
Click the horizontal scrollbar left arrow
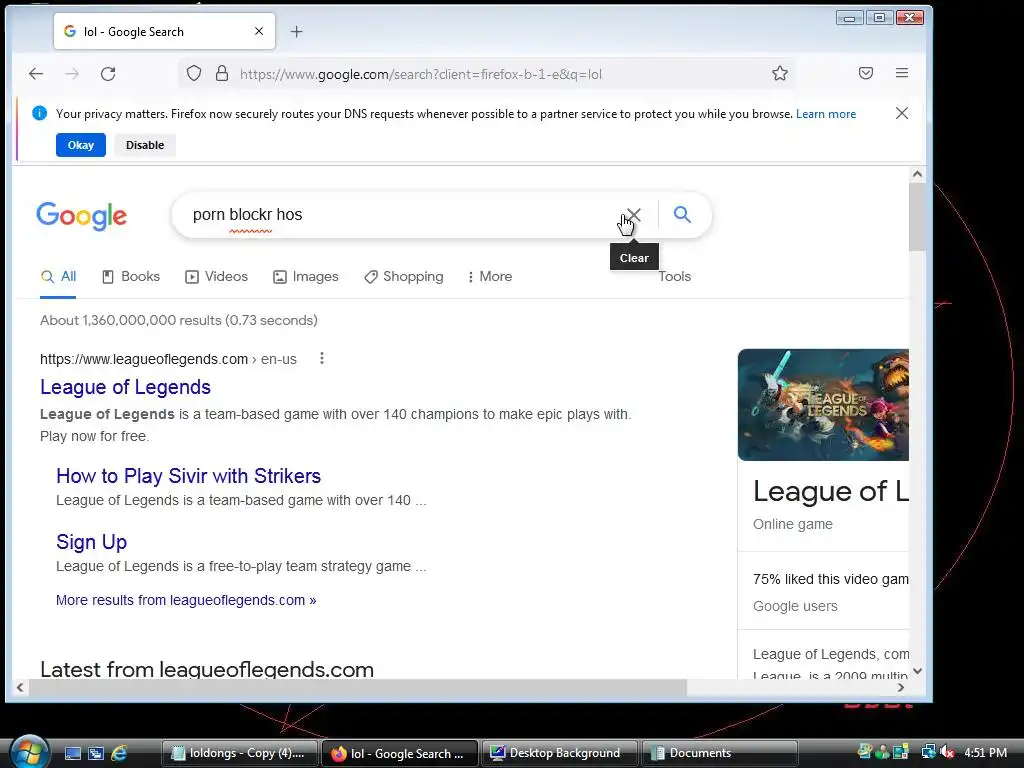[20, 687]
